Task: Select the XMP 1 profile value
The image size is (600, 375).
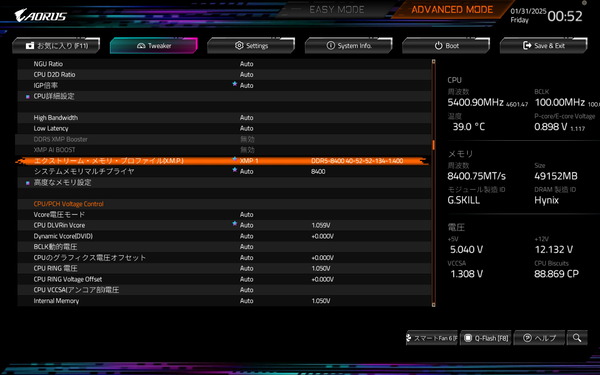Action: [x=249, y=161]
